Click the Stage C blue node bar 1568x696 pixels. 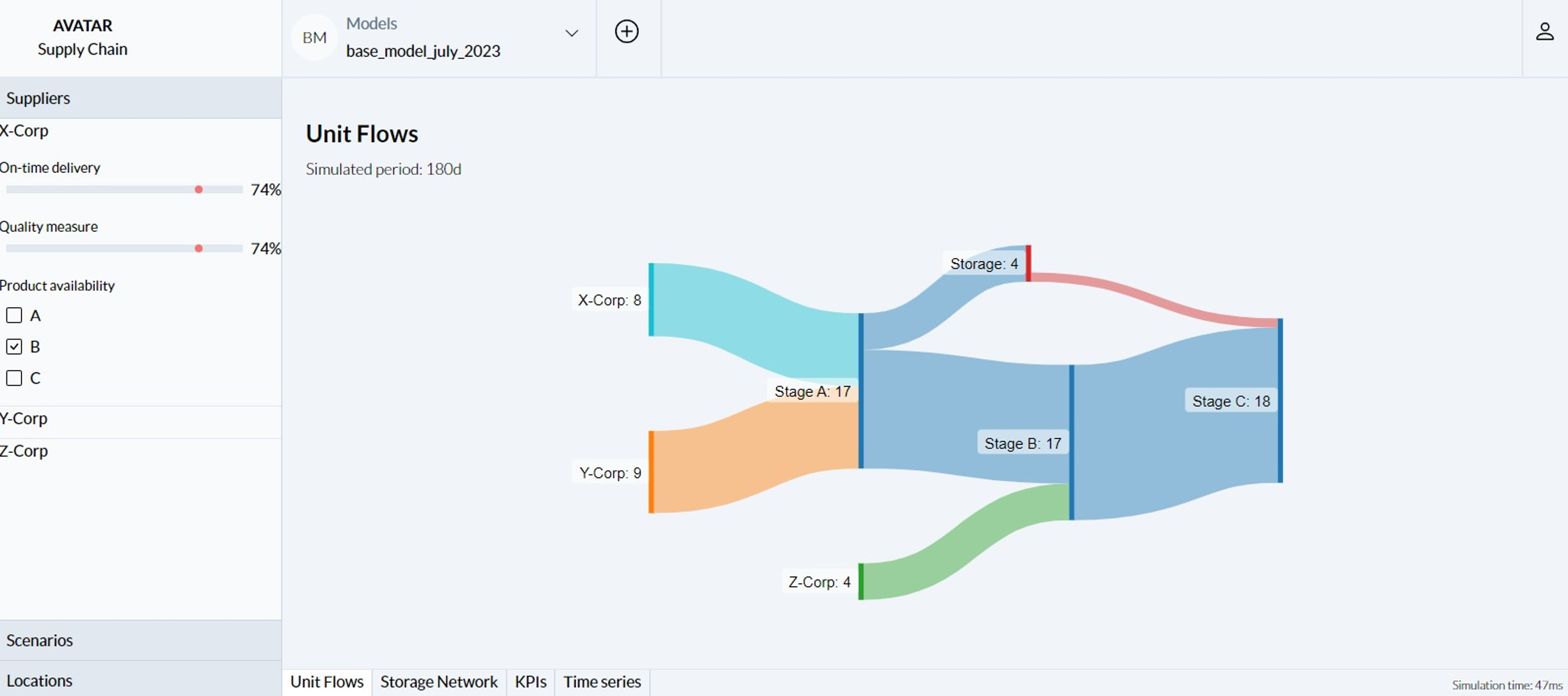pos(1280,401)
